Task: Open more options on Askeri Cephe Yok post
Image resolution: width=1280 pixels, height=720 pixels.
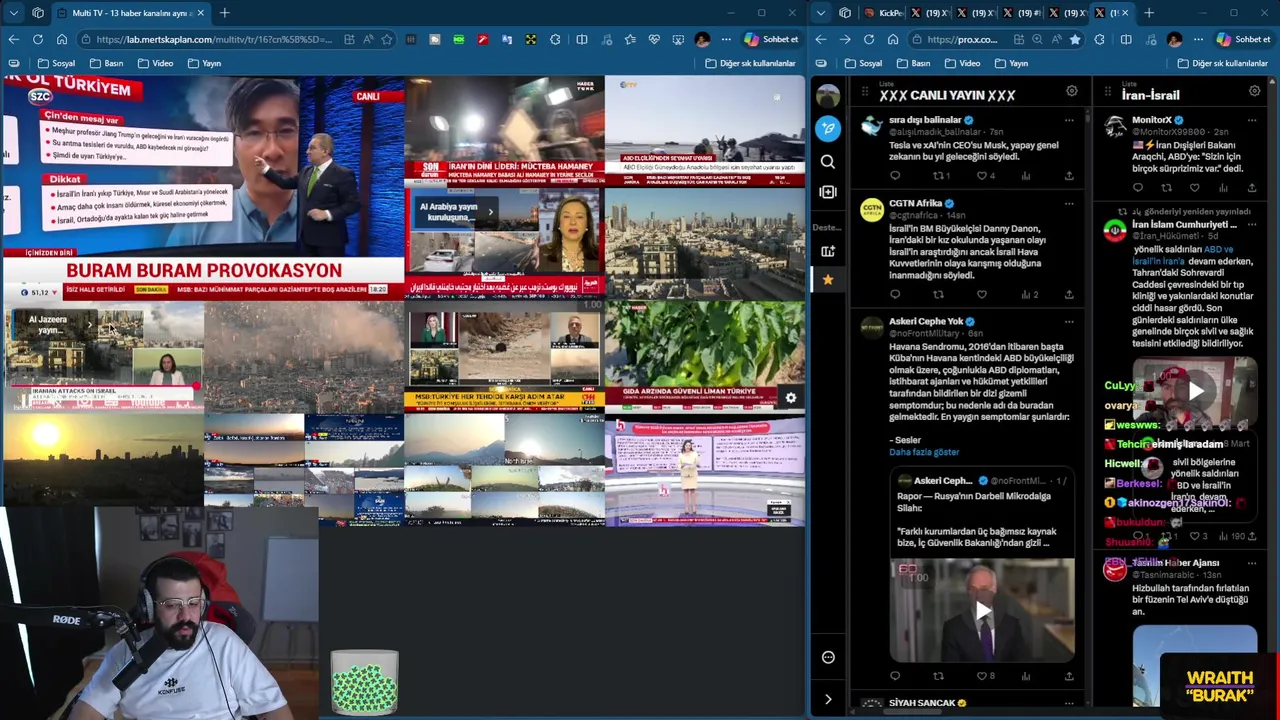Action: pos(1069,322)
